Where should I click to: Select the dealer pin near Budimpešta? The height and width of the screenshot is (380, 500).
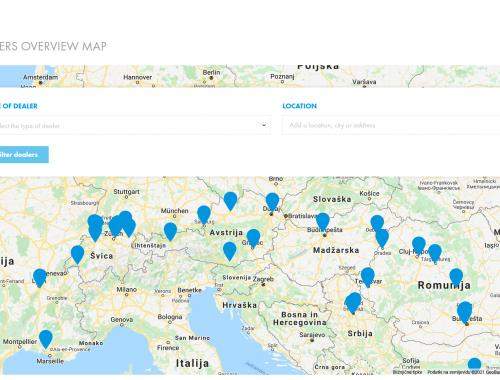[x=322, y=222]
